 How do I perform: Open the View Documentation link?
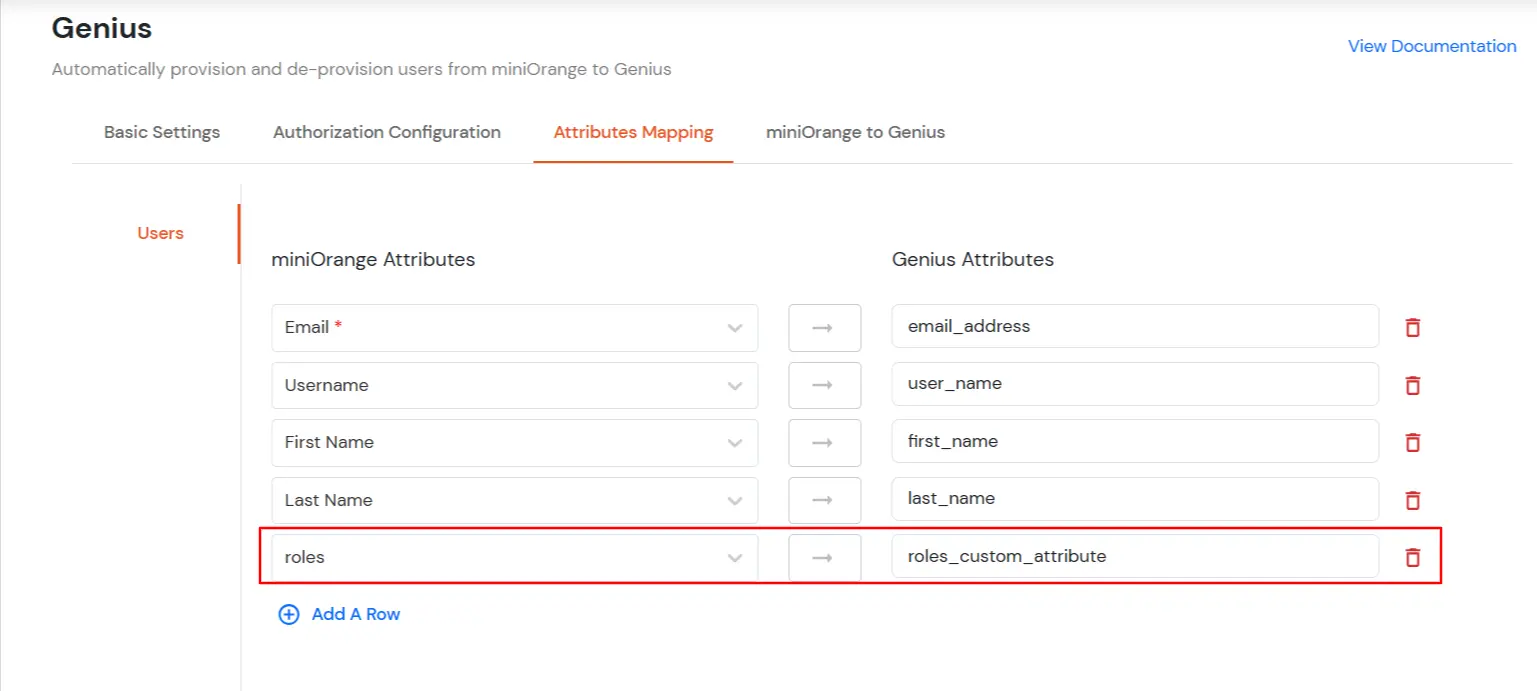point(1432,46)
